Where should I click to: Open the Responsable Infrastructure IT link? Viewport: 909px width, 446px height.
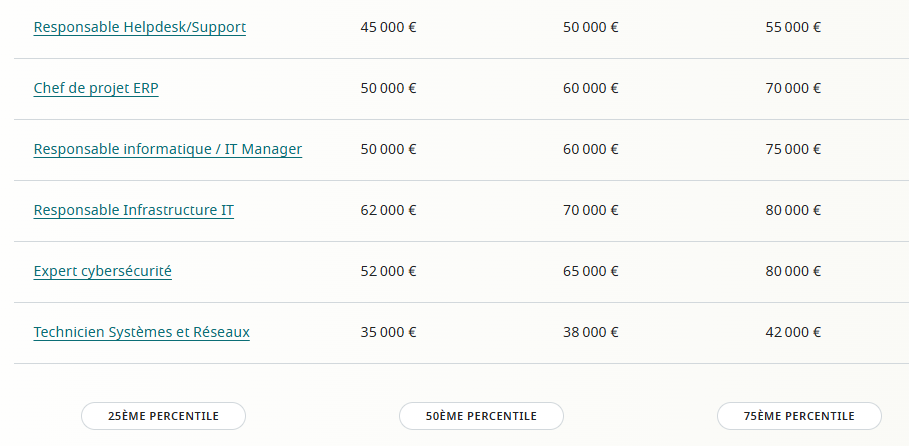(133, 210)
